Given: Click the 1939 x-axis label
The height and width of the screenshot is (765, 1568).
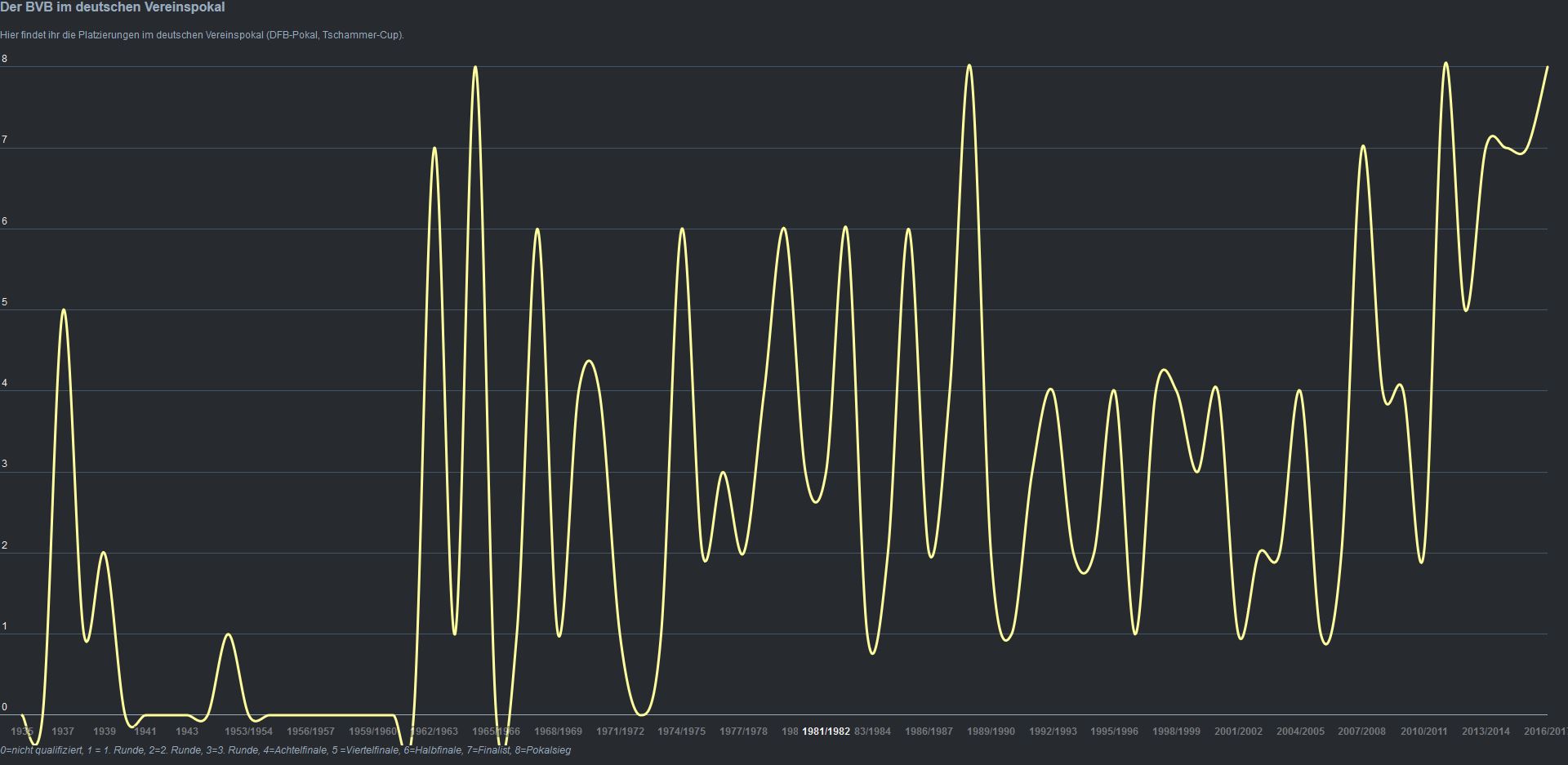Looking at the screenshot, I should point(105,732).
